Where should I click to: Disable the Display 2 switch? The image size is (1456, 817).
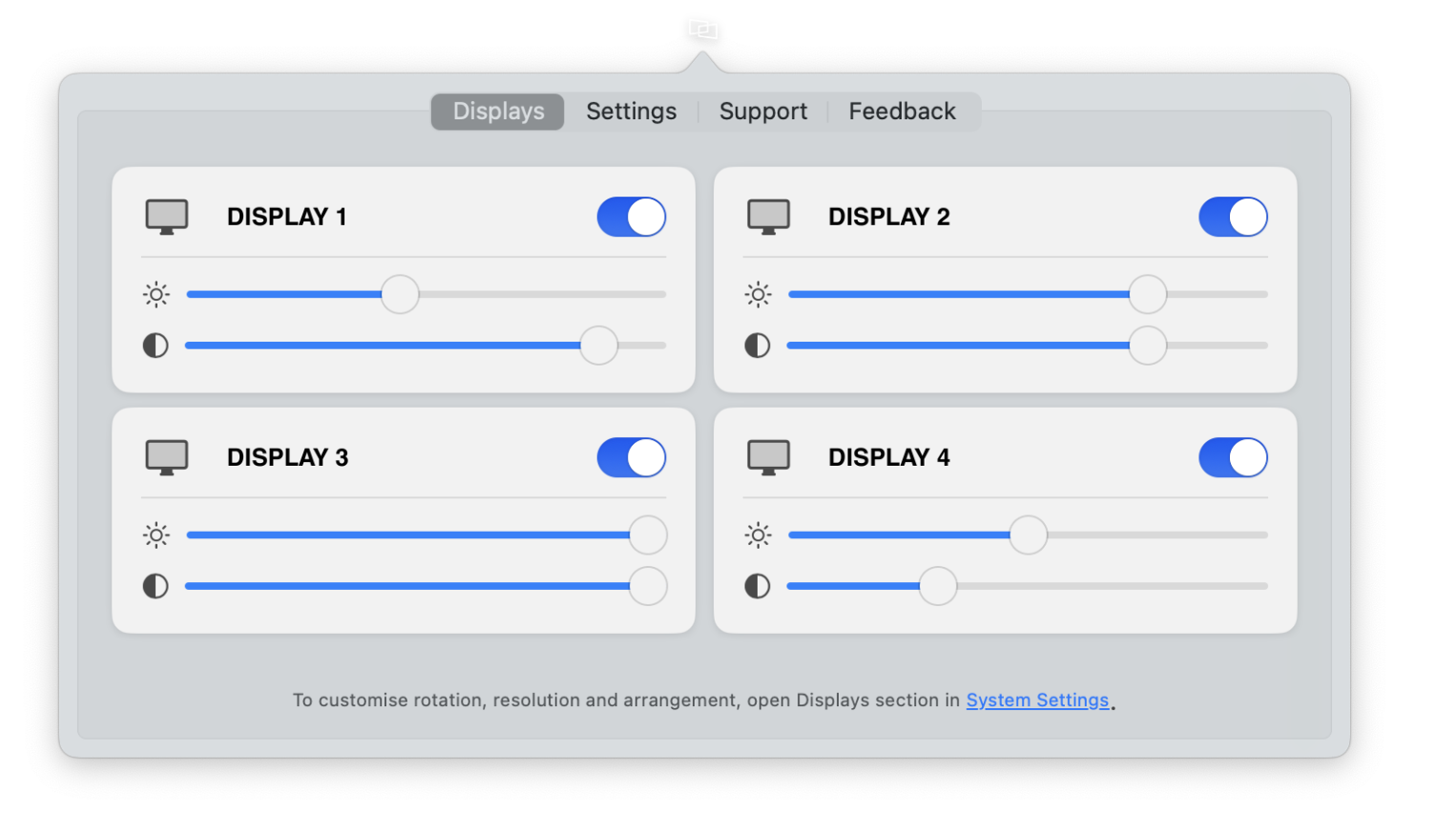click(1233, 217)
